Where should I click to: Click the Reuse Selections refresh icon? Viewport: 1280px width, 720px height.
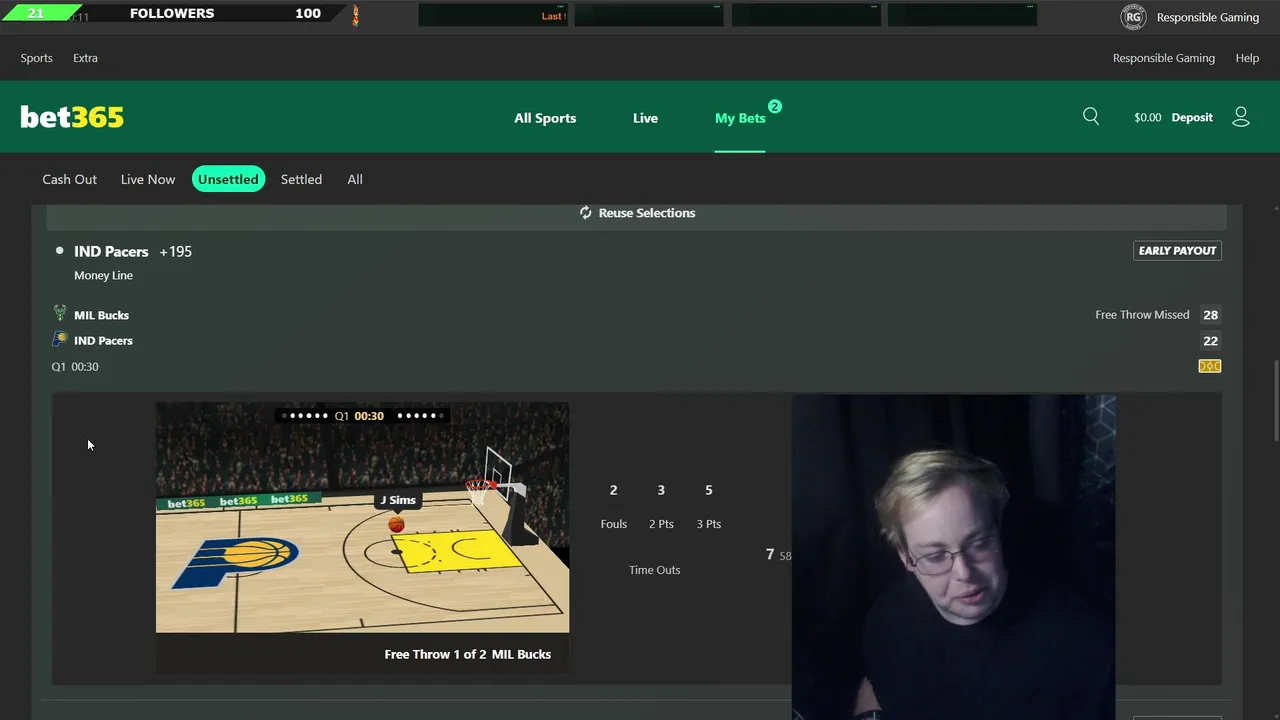coord(586,213)
